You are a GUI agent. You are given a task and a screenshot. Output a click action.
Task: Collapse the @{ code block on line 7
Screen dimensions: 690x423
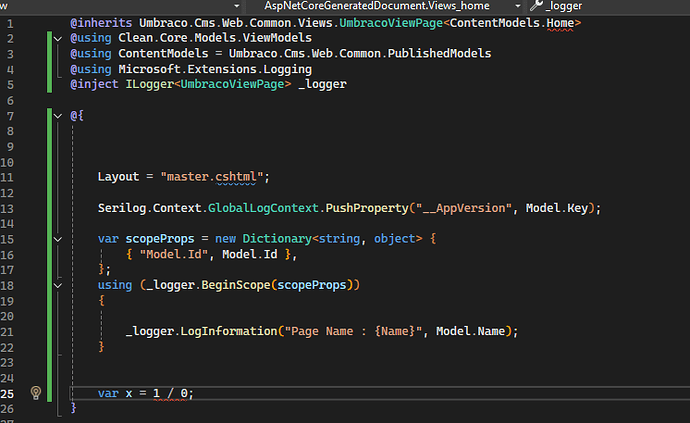(58, 116)
